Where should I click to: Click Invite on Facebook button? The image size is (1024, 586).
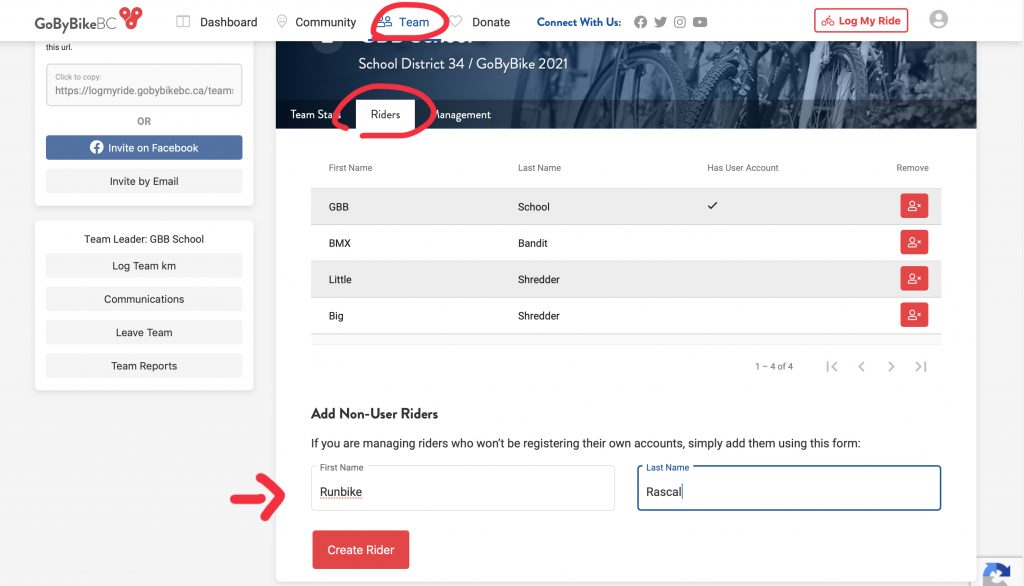[144, 148]
